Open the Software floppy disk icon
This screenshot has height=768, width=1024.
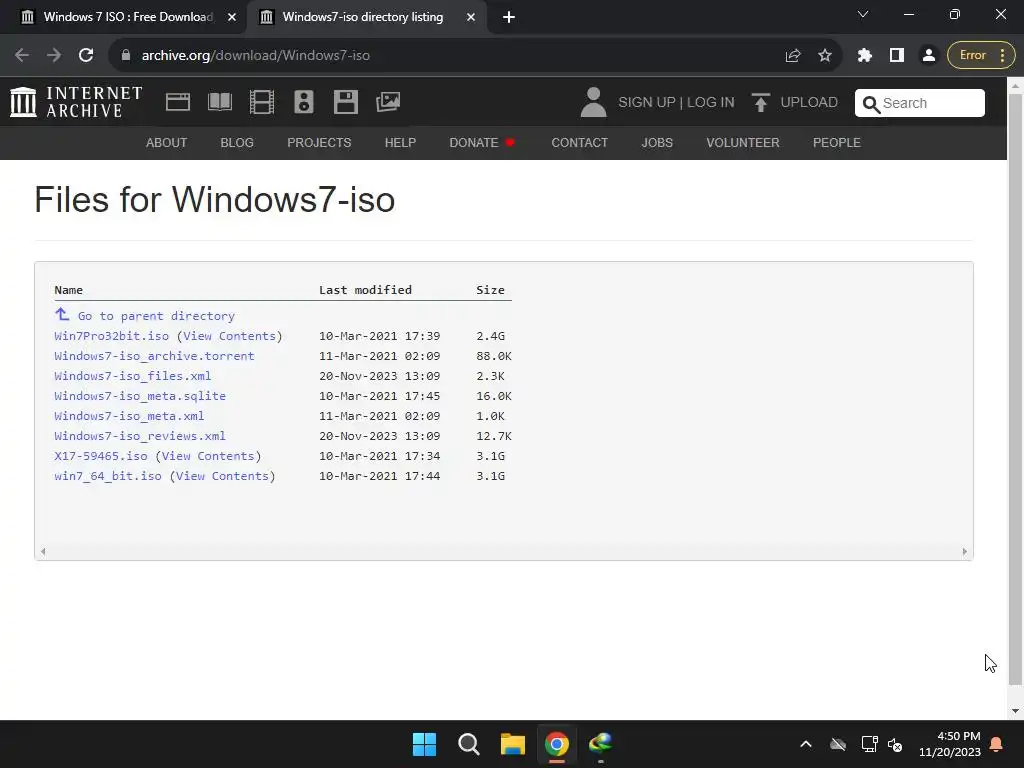point(345,102)
